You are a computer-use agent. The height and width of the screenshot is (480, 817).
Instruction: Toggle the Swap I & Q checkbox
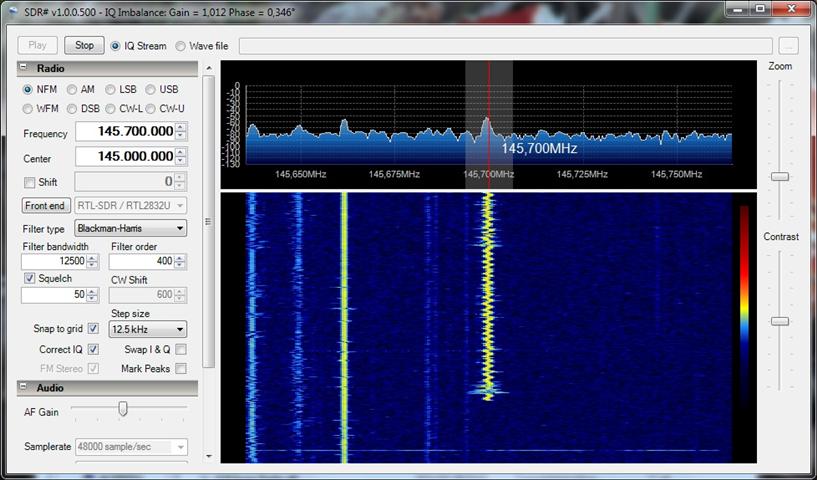coord(180,349)
